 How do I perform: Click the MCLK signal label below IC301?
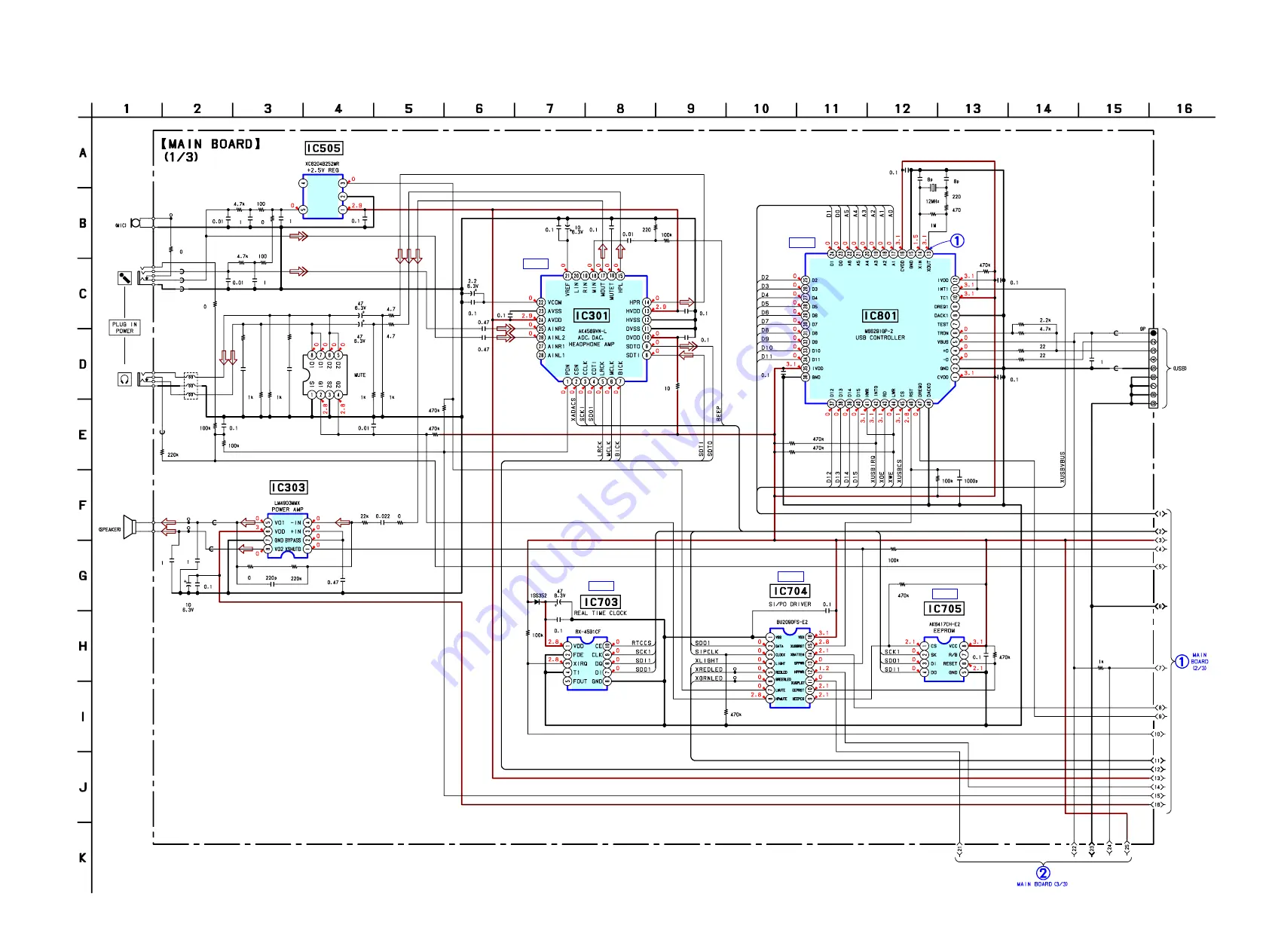[x=609, y=449]
